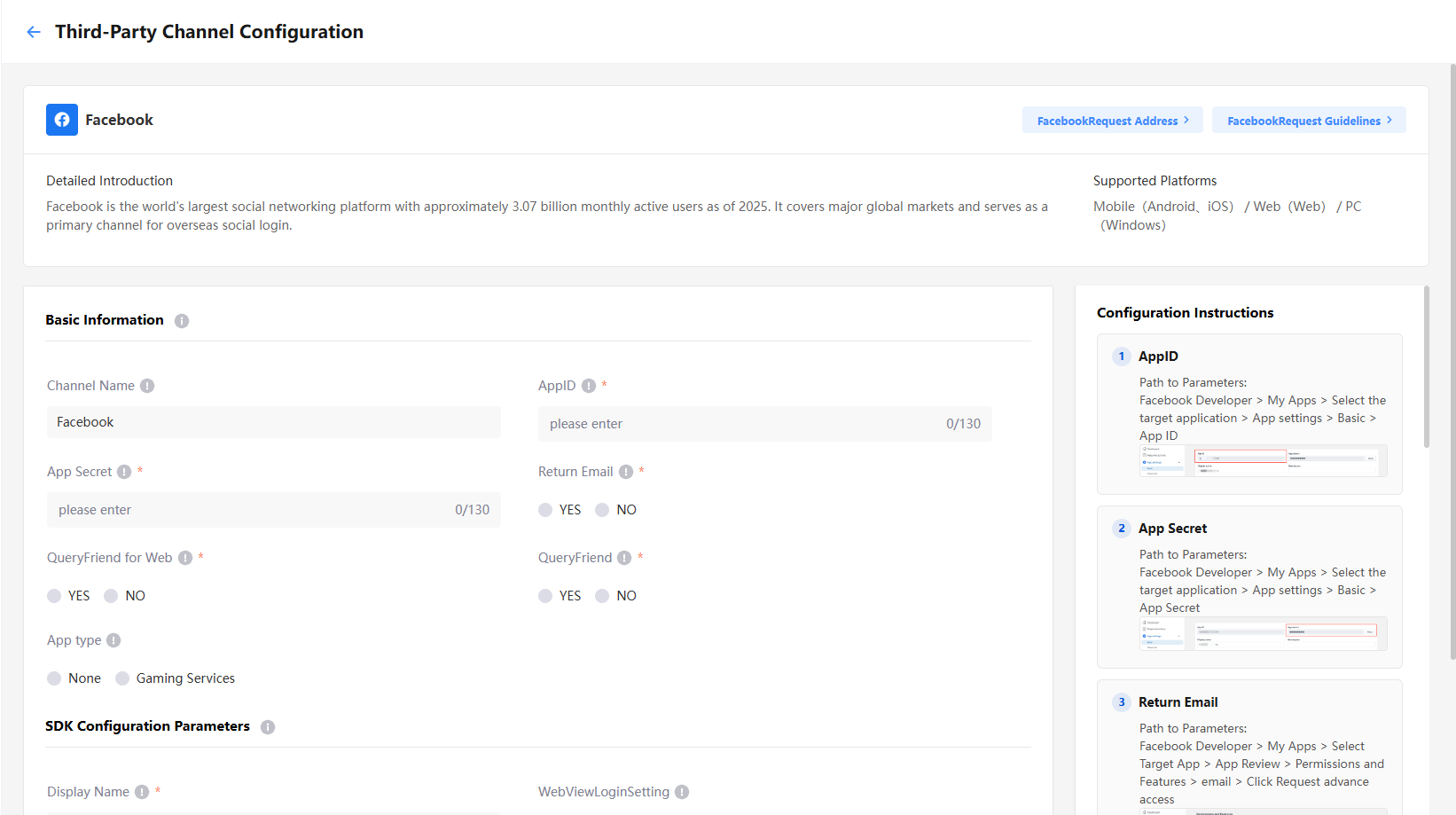
Task: Choose YES under QueryFriend
Action: pyautogui.click(x=545, y=596)
